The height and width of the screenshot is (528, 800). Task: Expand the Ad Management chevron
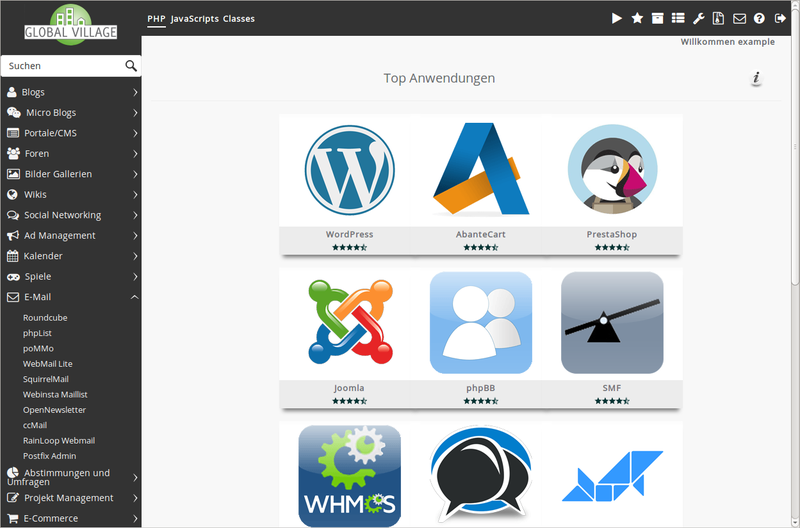tap(135, 236)
